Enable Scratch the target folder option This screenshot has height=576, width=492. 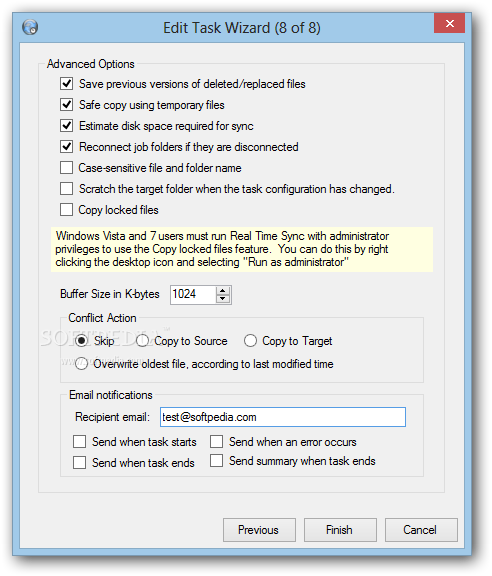pyautogui.click(x=67, y=188)
